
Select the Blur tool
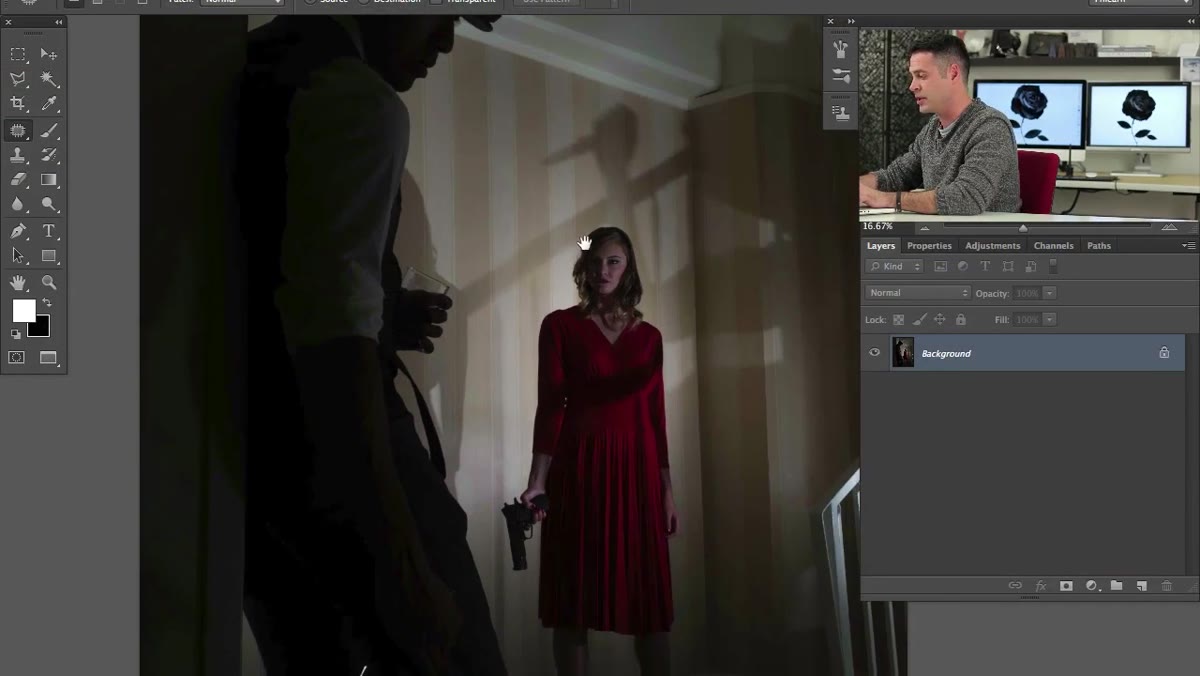(18, 205)
